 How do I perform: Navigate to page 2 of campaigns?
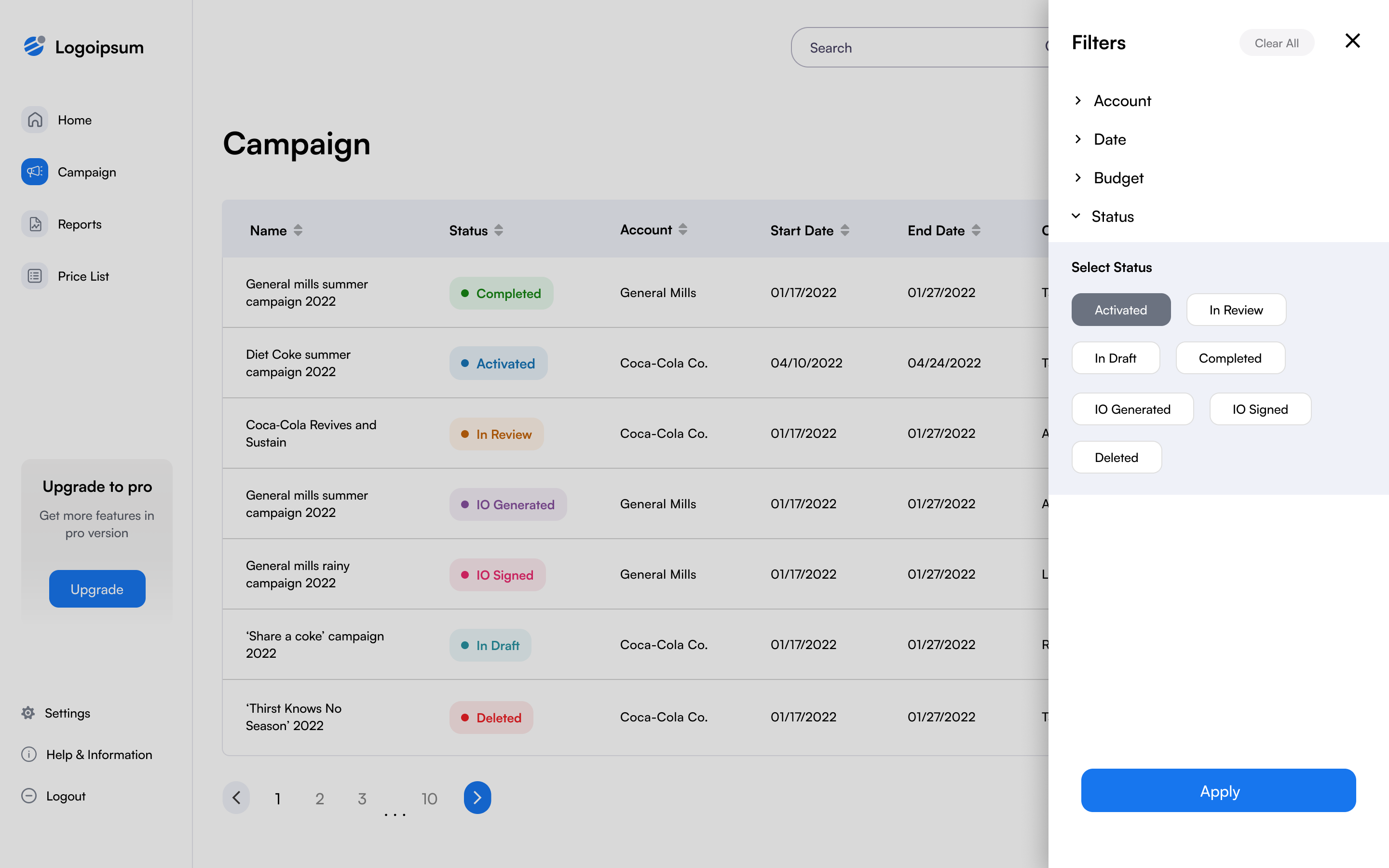tap(319, 797)
